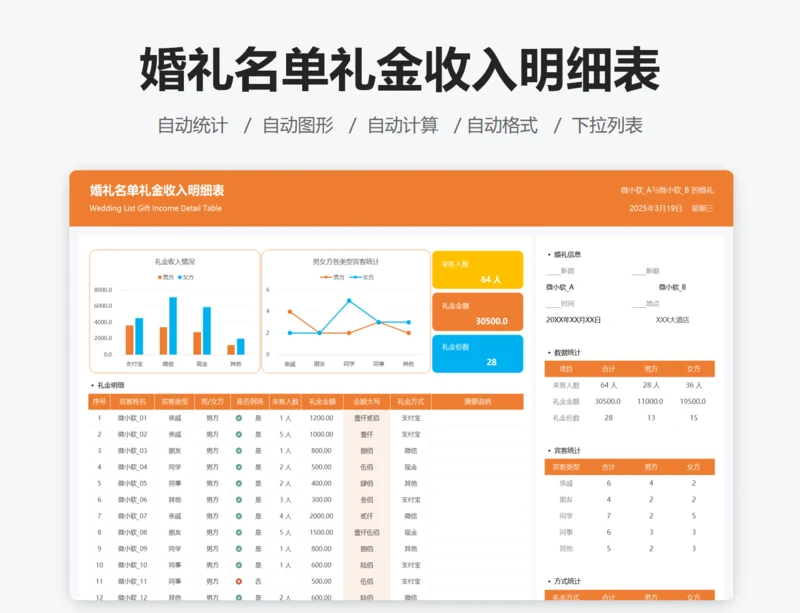Select the blue 礼金份数 28 card

(478, 354)
